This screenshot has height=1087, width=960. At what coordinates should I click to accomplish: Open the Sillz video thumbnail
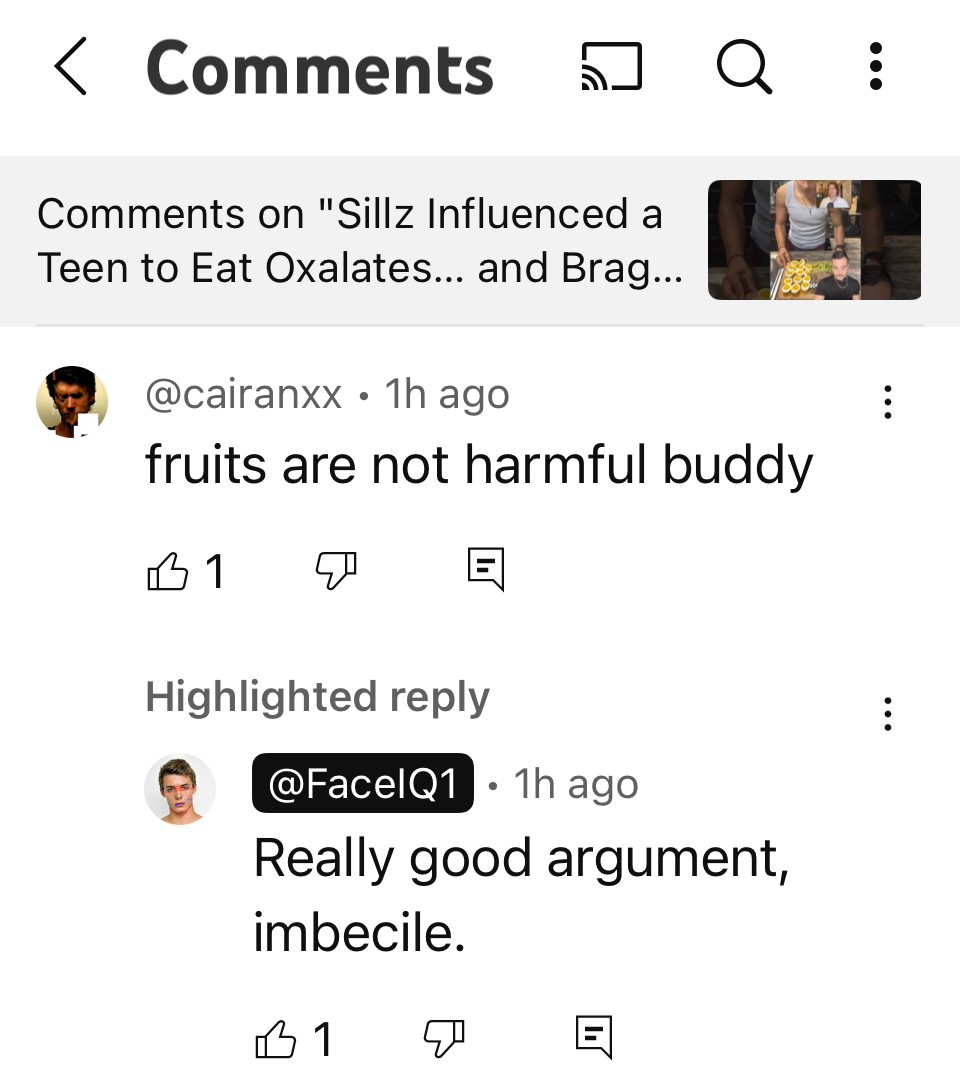click(x=814, y=240)
